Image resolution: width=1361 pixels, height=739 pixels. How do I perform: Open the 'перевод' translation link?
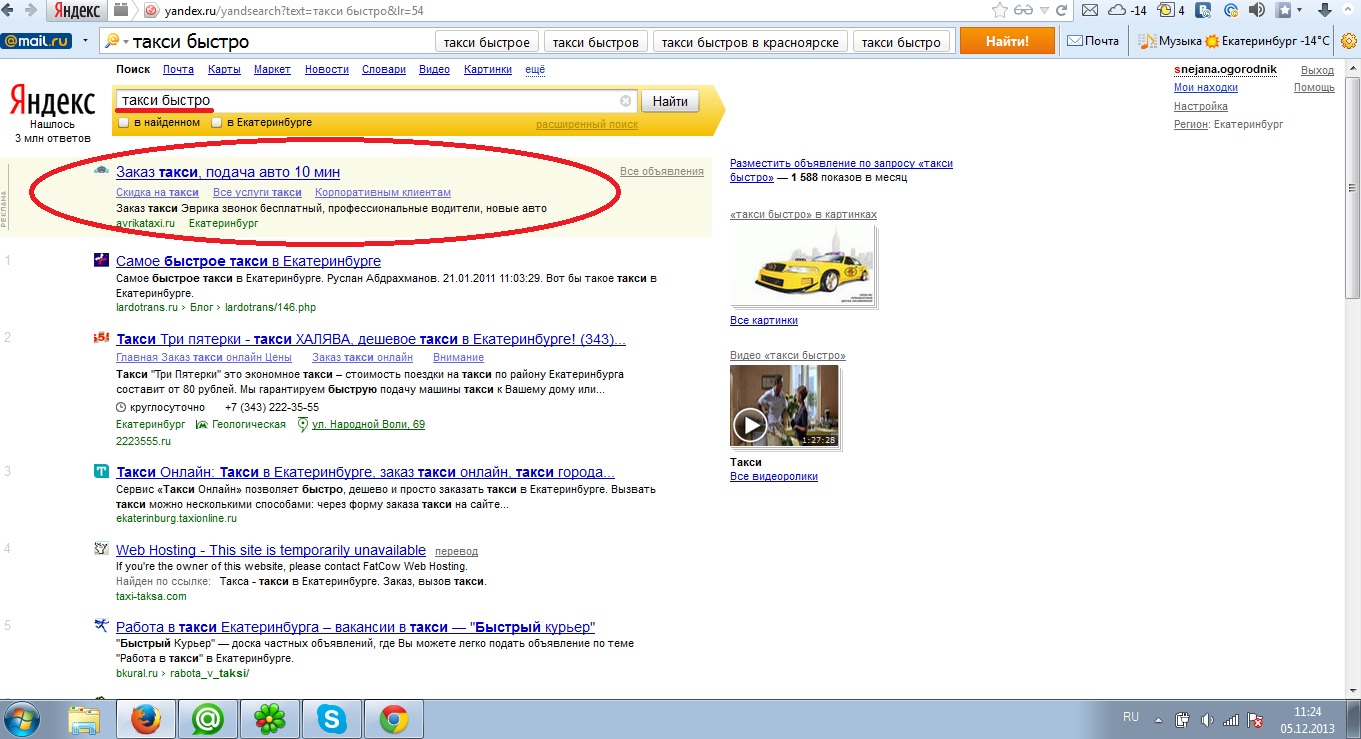tap(457, 551)
